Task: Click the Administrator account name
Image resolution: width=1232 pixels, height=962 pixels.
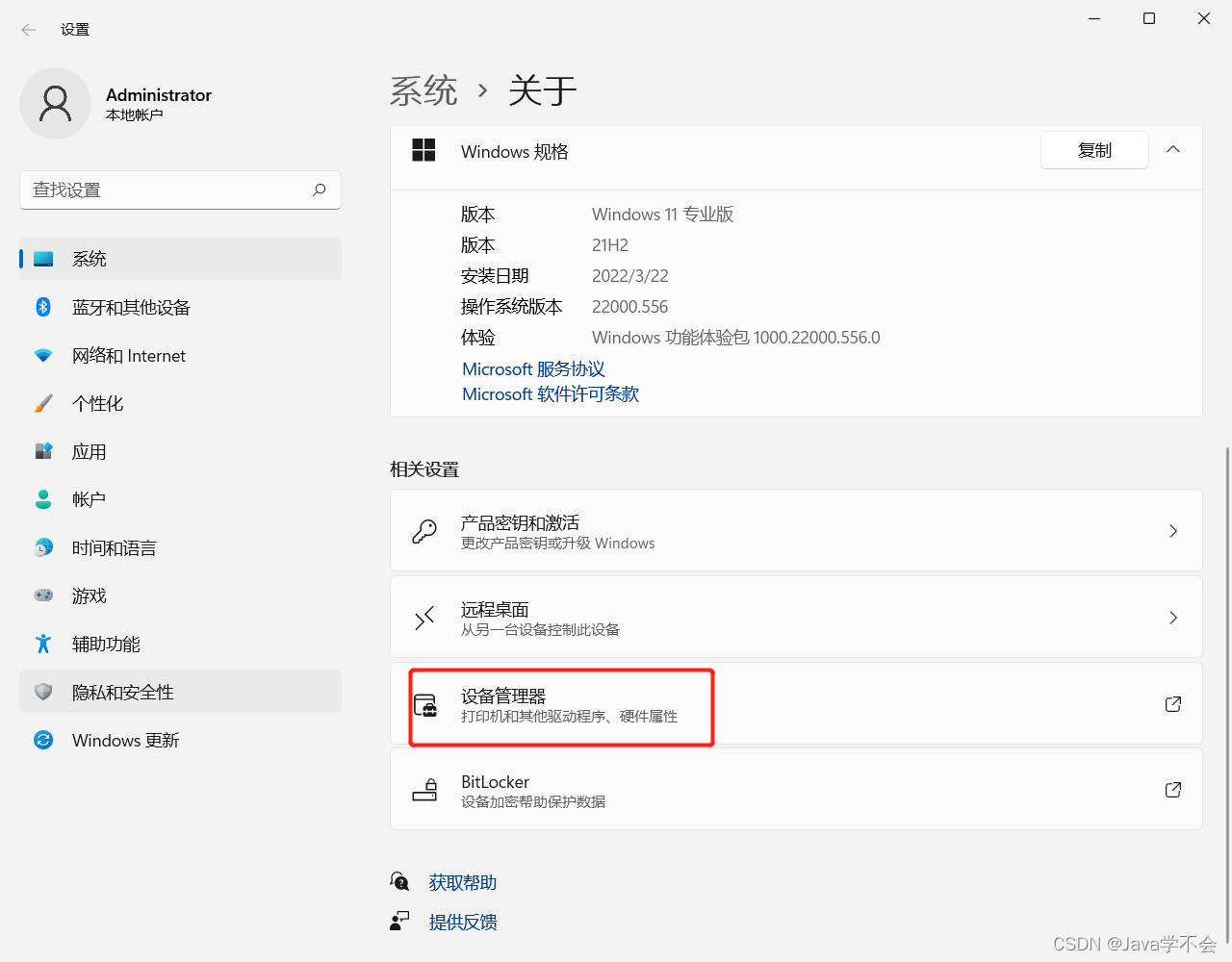Action: (x=159, y=95)
